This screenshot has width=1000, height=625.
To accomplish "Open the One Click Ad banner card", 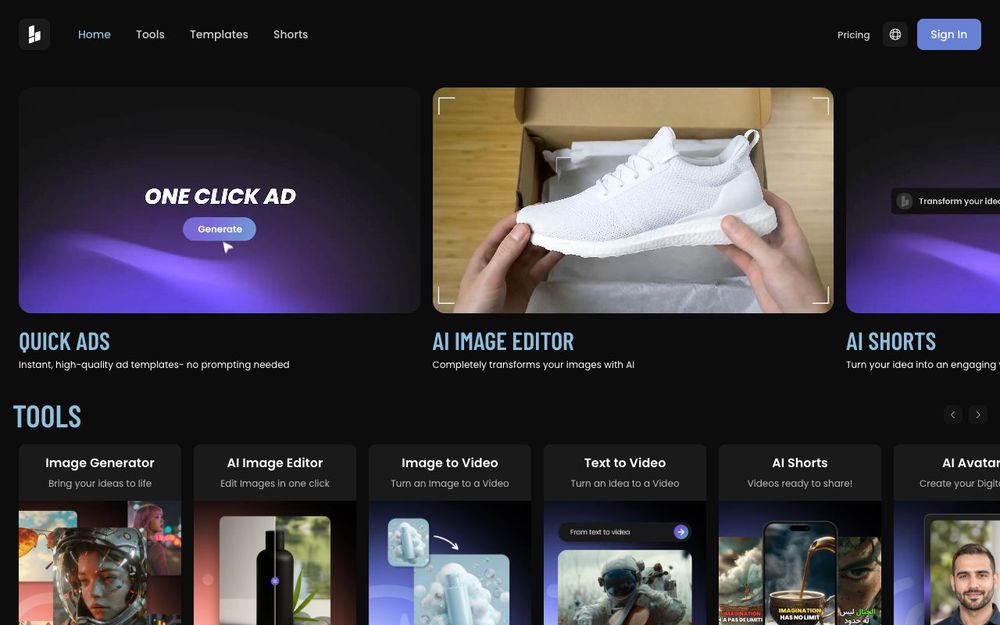I will click(x=219, y=200).
